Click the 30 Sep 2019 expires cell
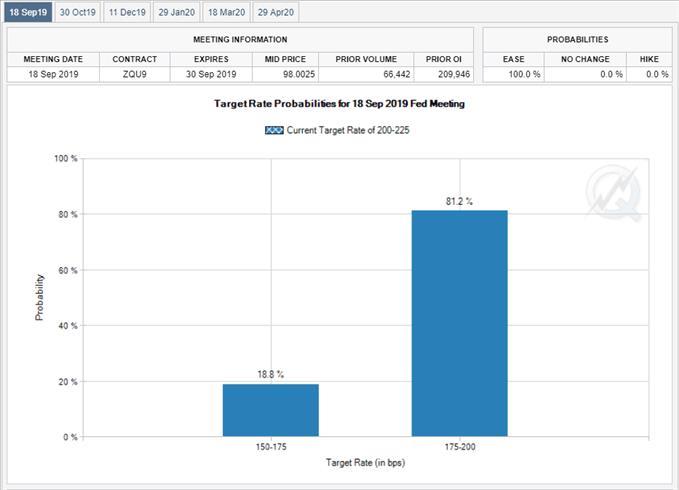 (204, 74)
